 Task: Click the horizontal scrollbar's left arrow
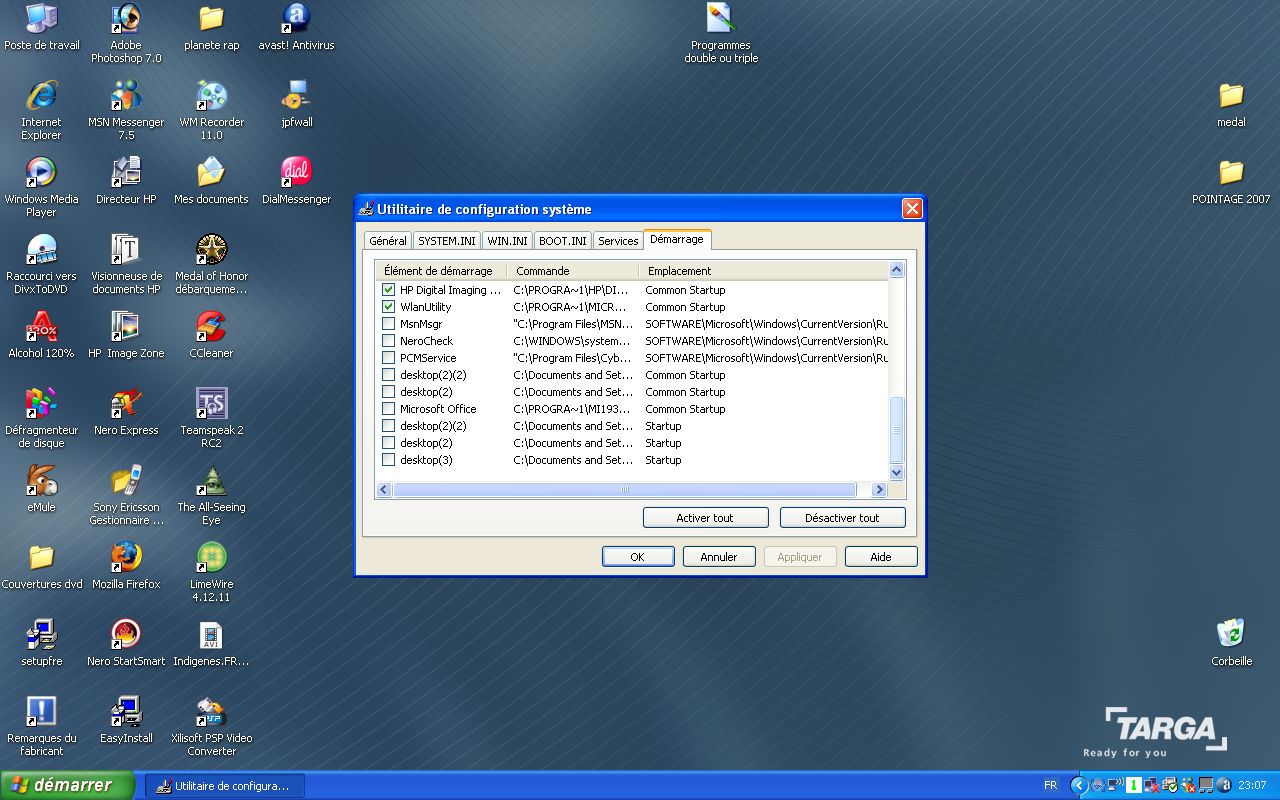click(x=383, y=490)
